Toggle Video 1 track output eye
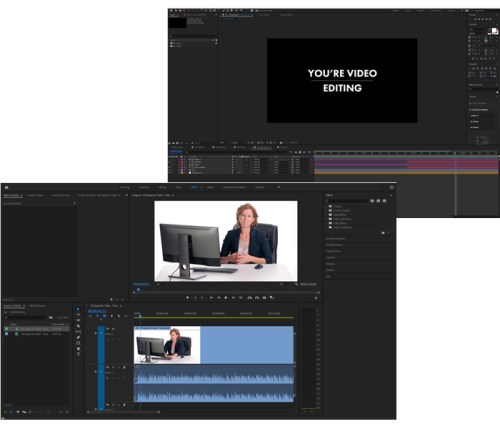Screen dimensions: 500x429 click(113, 329)
